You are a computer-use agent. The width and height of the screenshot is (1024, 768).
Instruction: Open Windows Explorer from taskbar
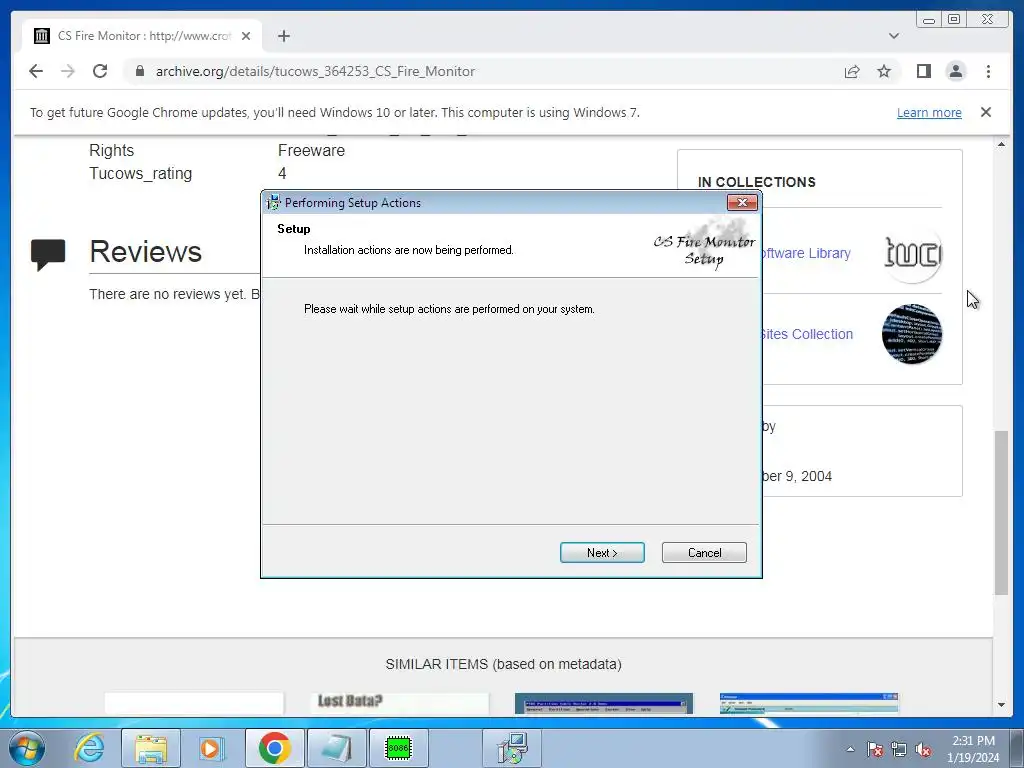(x=151, y=748)
